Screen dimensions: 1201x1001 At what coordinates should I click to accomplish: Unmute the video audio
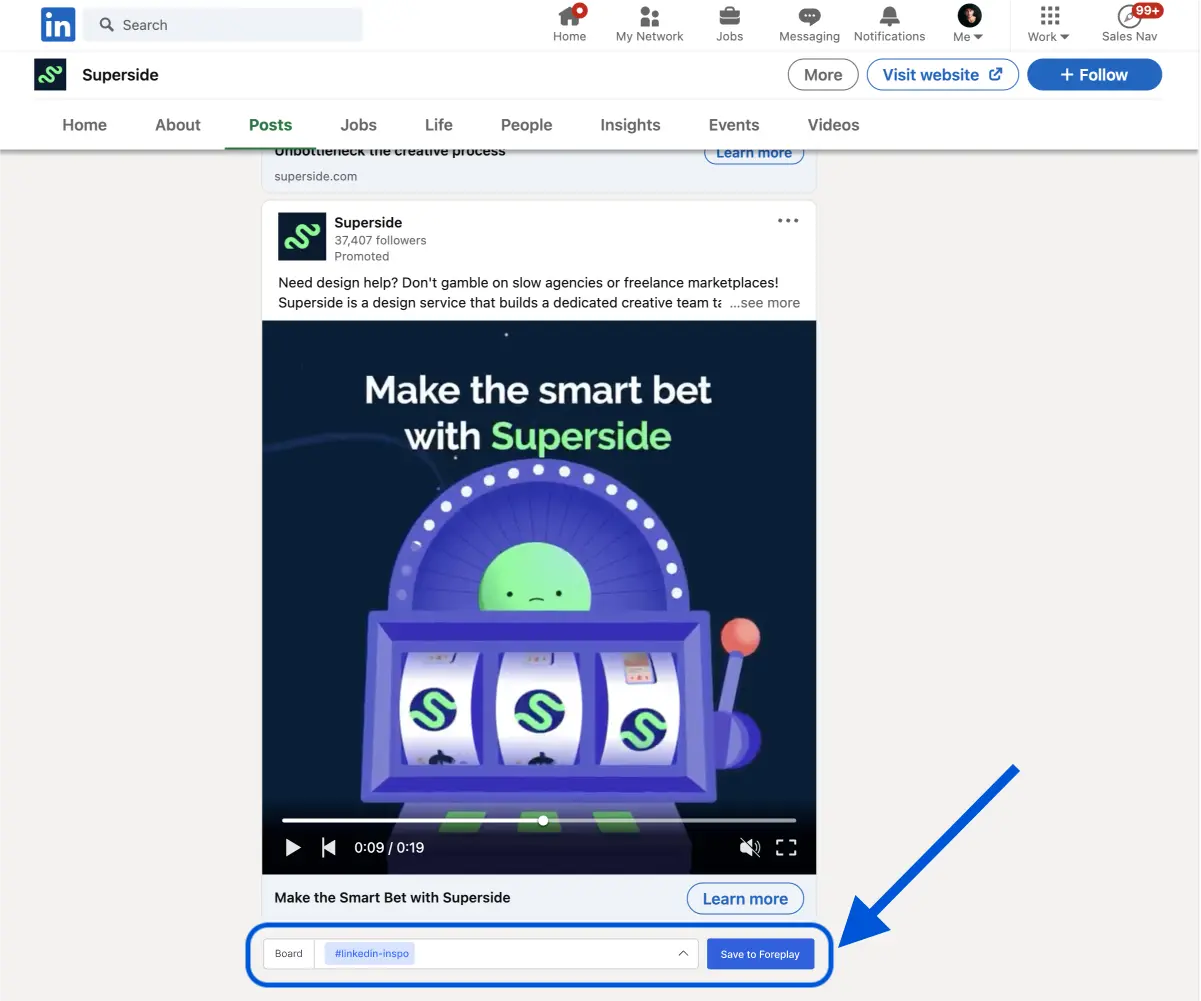749,848
